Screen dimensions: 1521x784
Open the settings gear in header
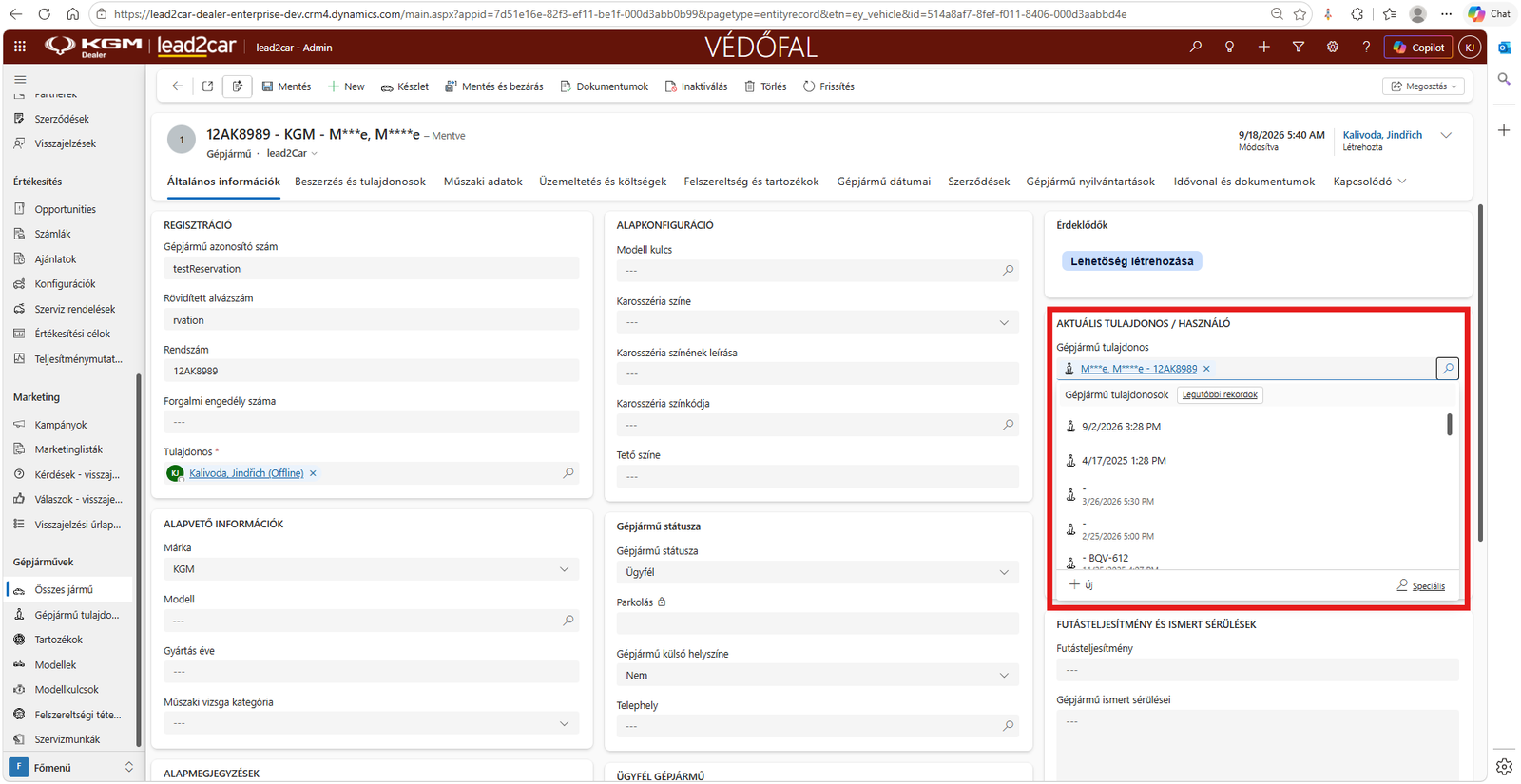pyautogui.click(x=1333, y=47)
